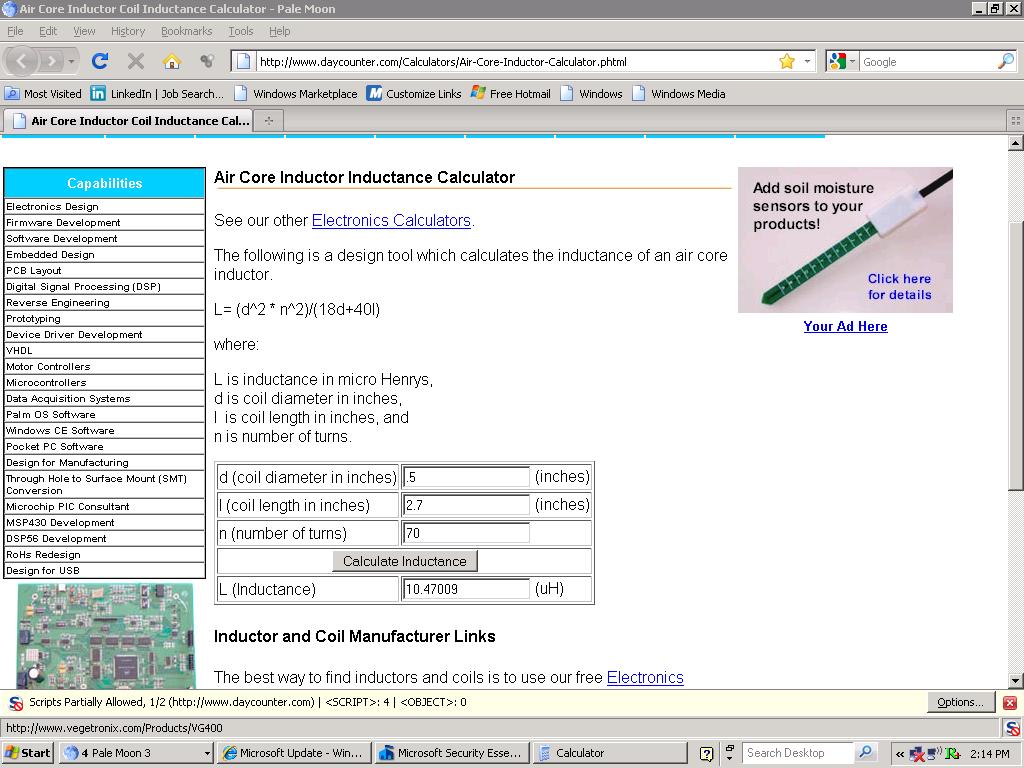Click the toolbar icon right of Home
Viewport: 1024px width, 768px height.
207,61
